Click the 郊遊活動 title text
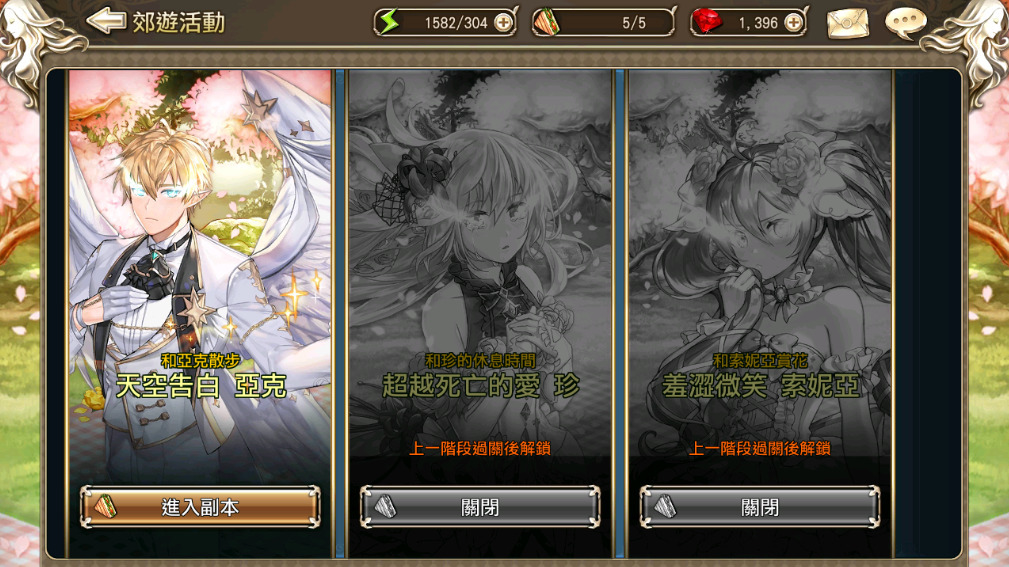 [x=179, y=23]
